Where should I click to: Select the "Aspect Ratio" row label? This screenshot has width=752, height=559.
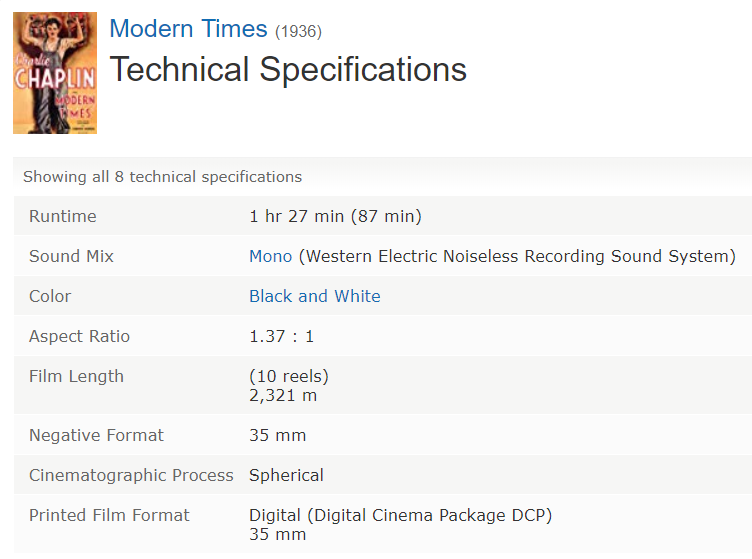point(79,336)
